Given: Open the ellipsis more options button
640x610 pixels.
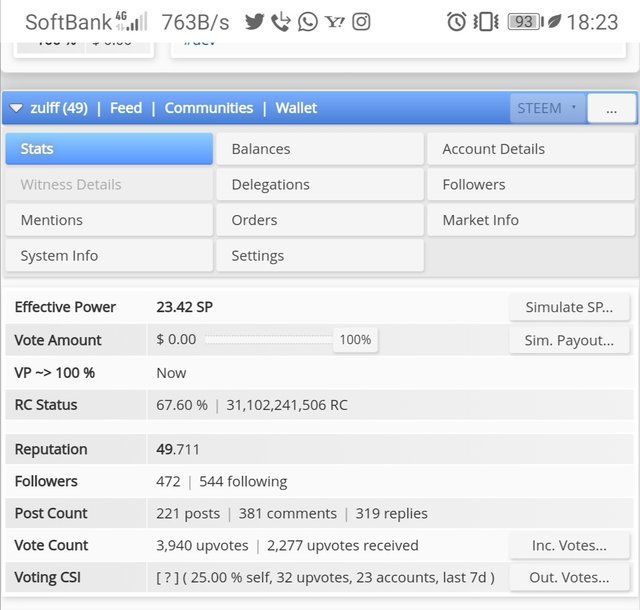Looking at the screenshot, I should (x=611, y=109).
